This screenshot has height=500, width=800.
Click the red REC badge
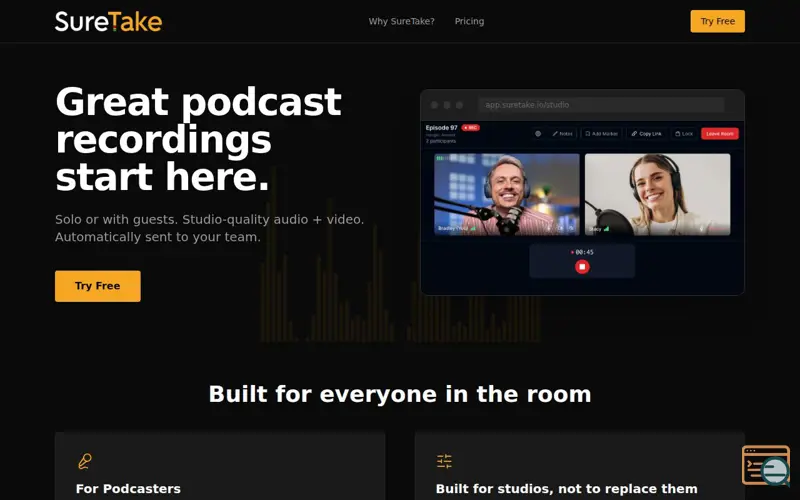(470, 128)
